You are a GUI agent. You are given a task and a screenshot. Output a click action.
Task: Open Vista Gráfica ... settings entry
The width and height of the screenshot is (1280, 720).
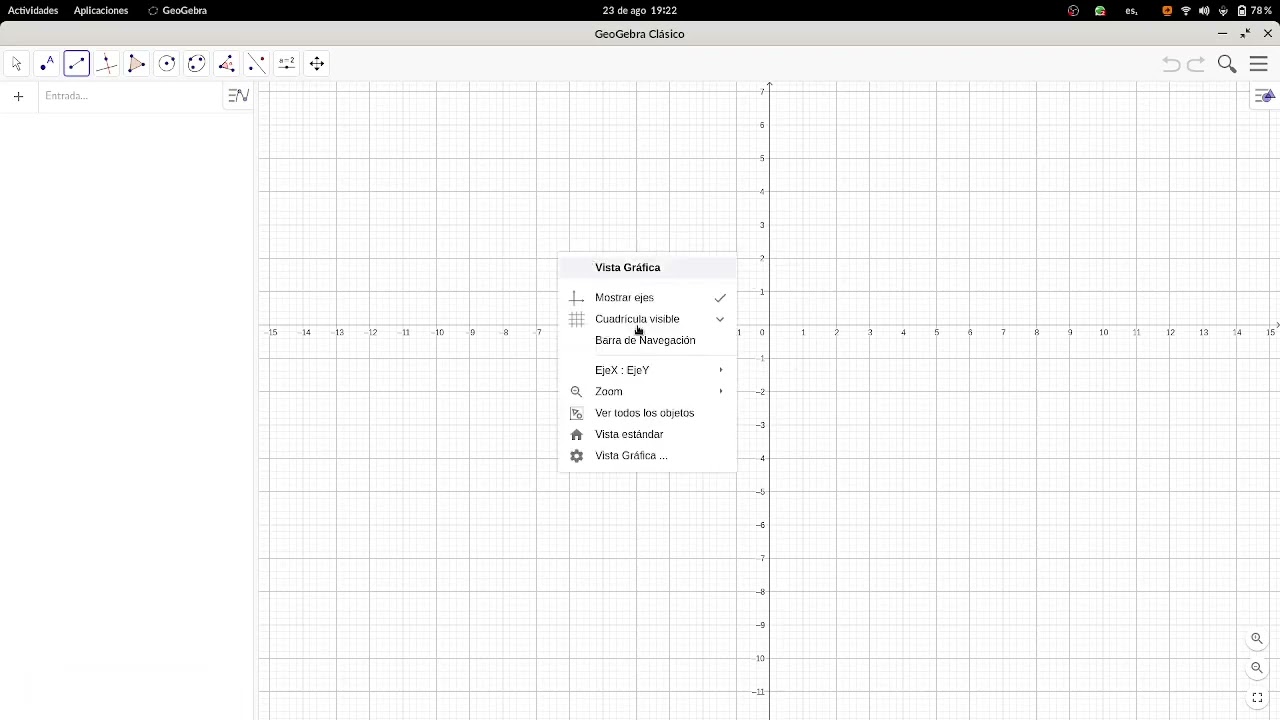pos(647,456)
